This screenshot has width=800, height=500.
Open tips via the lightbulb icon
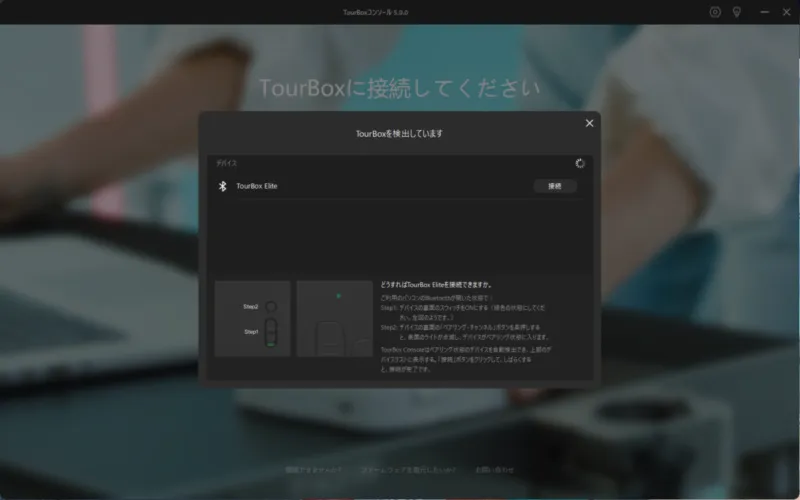[x=737, y=12]
